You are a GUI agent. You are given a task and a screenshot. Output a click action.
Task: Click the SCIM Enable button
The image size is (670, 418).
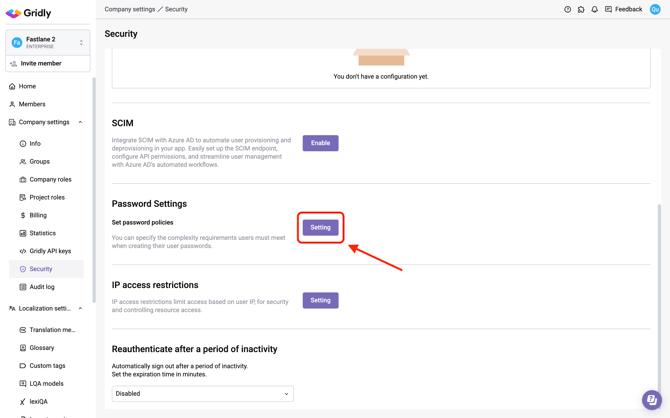point(320,143)
